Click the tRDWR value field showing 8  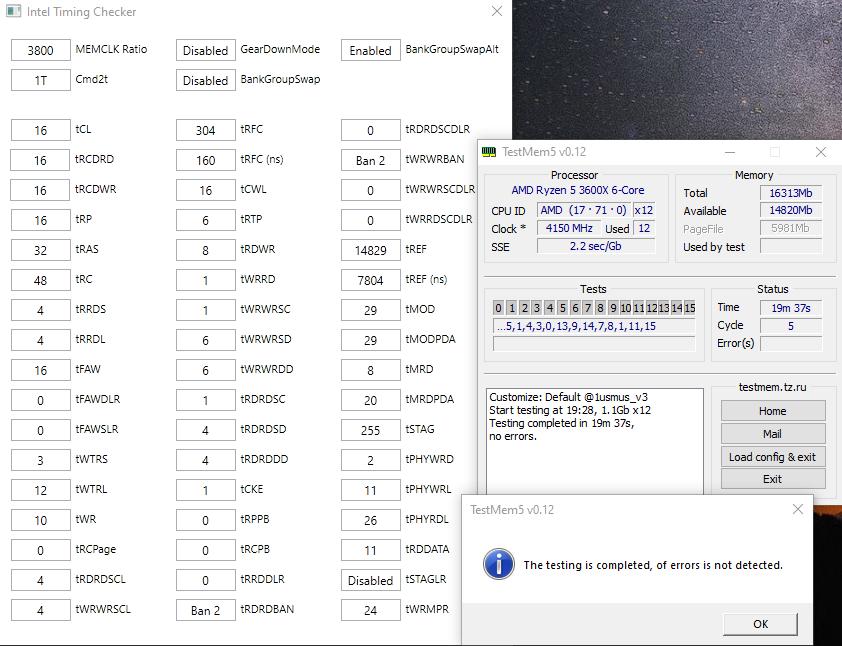[206, 250]
